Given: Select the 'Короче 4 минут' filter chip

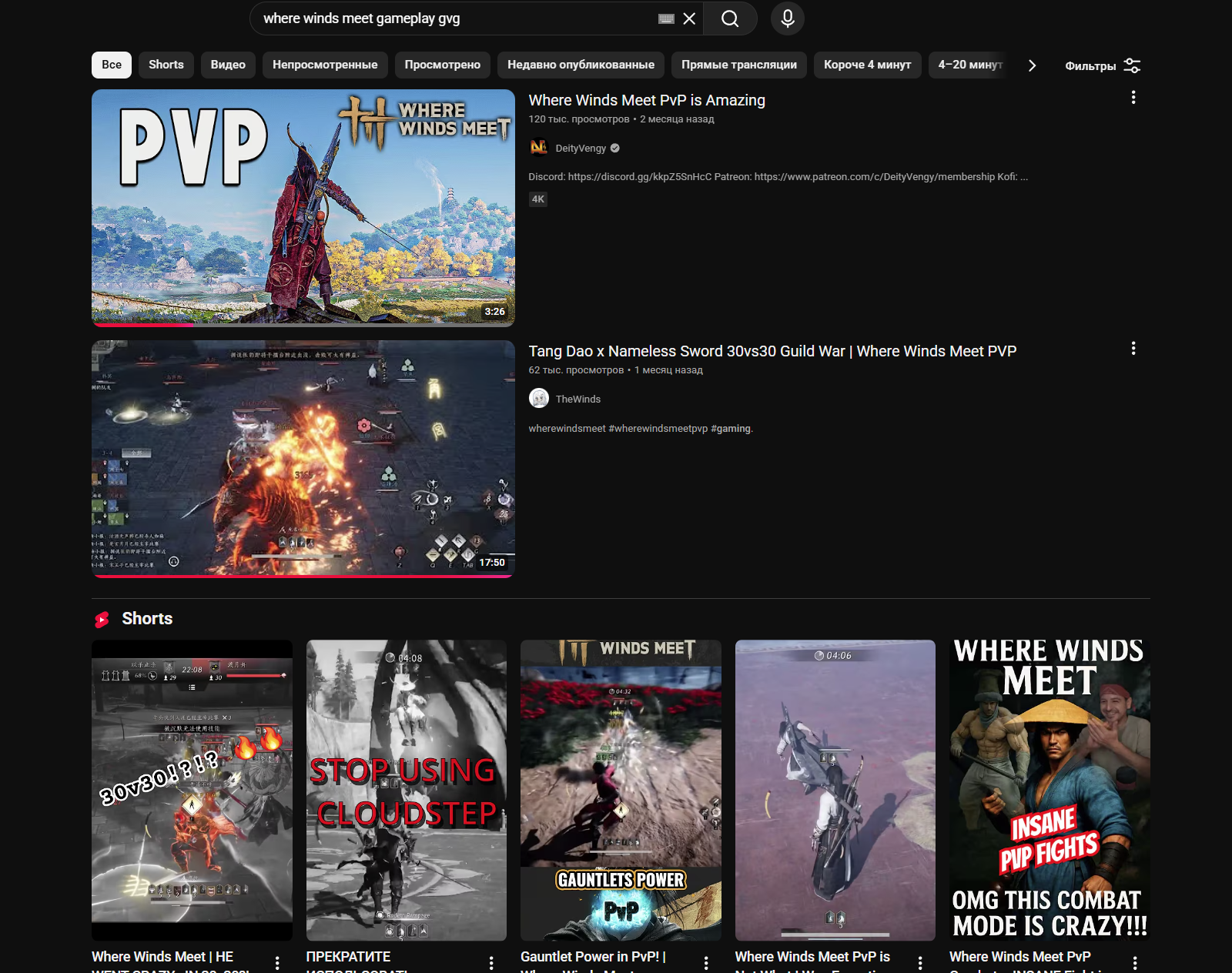Looking at the screenshot, I should coord(868,65).
